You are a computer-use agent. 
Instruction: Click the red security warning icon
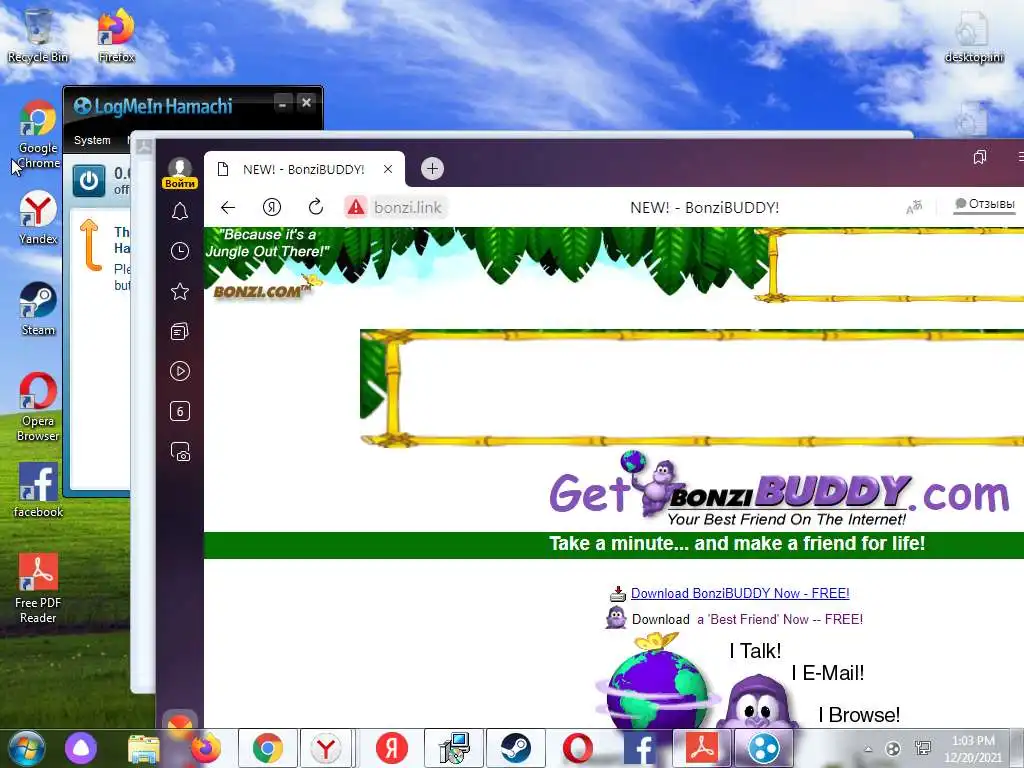click(x=356, y=208)
